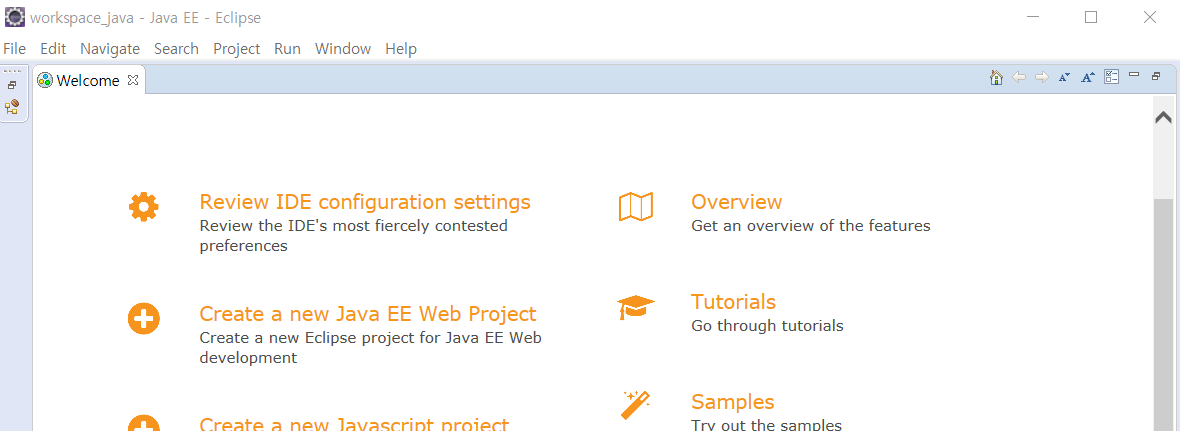Open Create a new Java EE Web Project

click(x=368, y=314)
